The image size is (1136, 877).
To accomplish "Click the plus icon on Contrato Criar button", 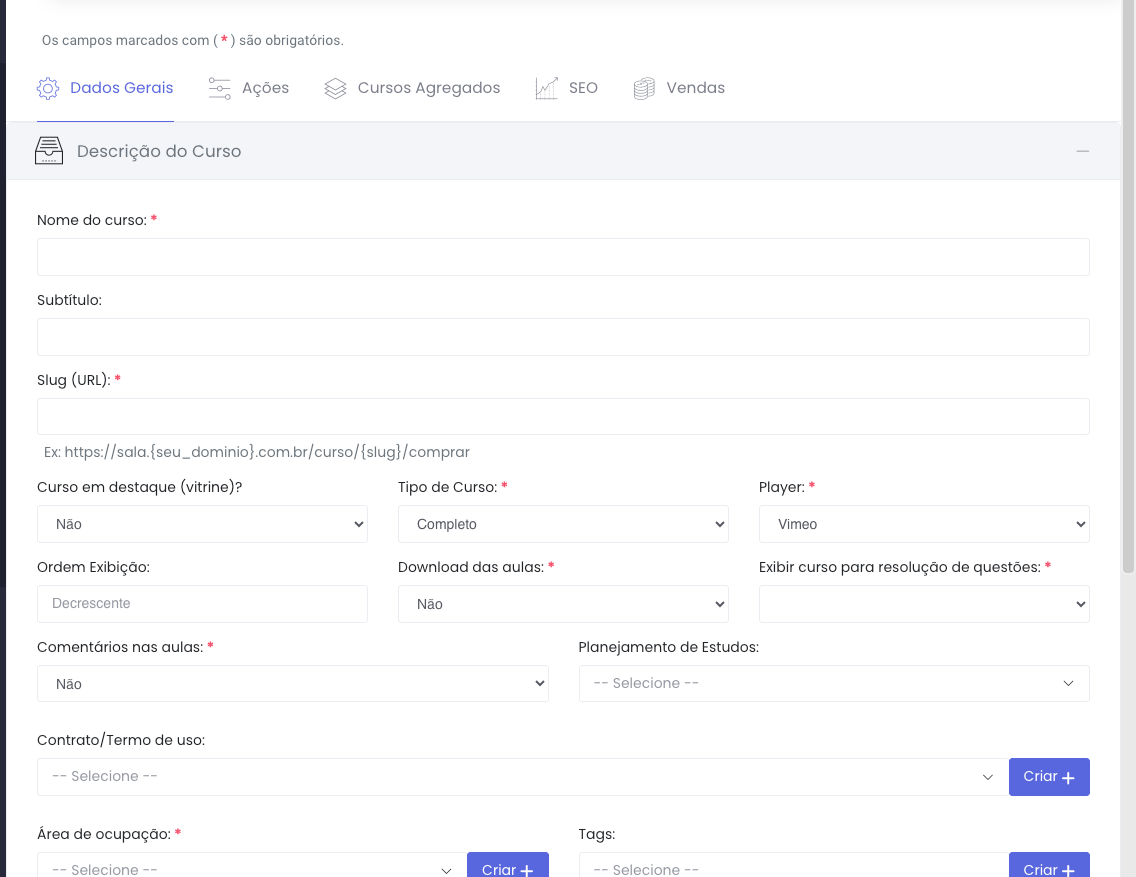I will coord(1068,778).
